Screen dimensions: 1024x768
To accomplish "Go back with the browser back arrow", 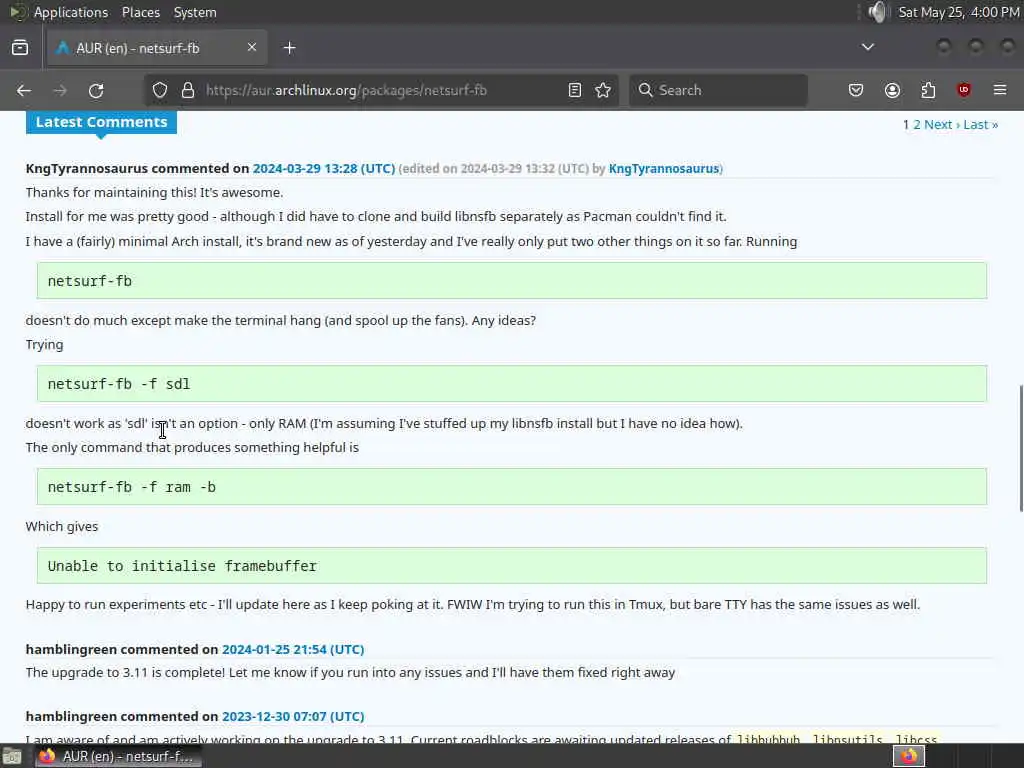I will 24,91.
